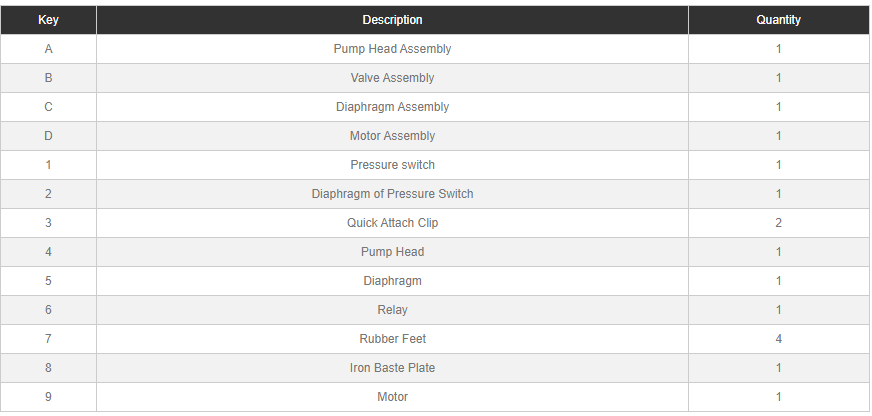Select the Pump Head Assembly description
Viewport: 872px width, 416px height.
392,49
